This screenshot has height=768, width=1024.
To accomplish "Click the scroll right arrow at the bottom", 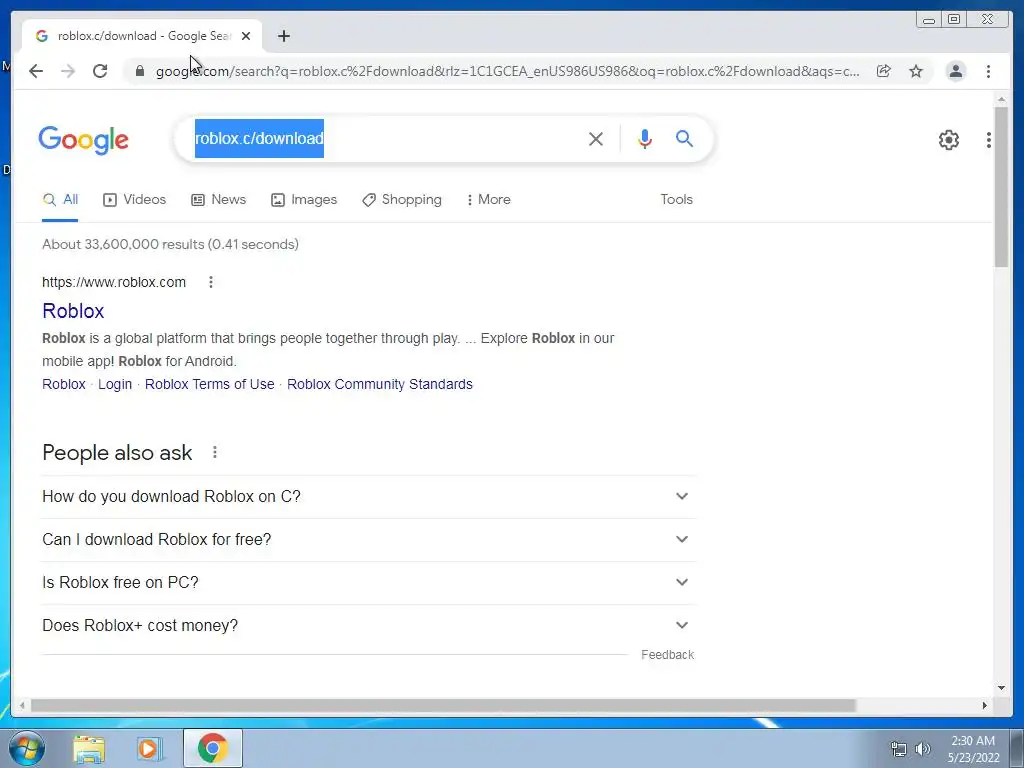I will point(985,705).
